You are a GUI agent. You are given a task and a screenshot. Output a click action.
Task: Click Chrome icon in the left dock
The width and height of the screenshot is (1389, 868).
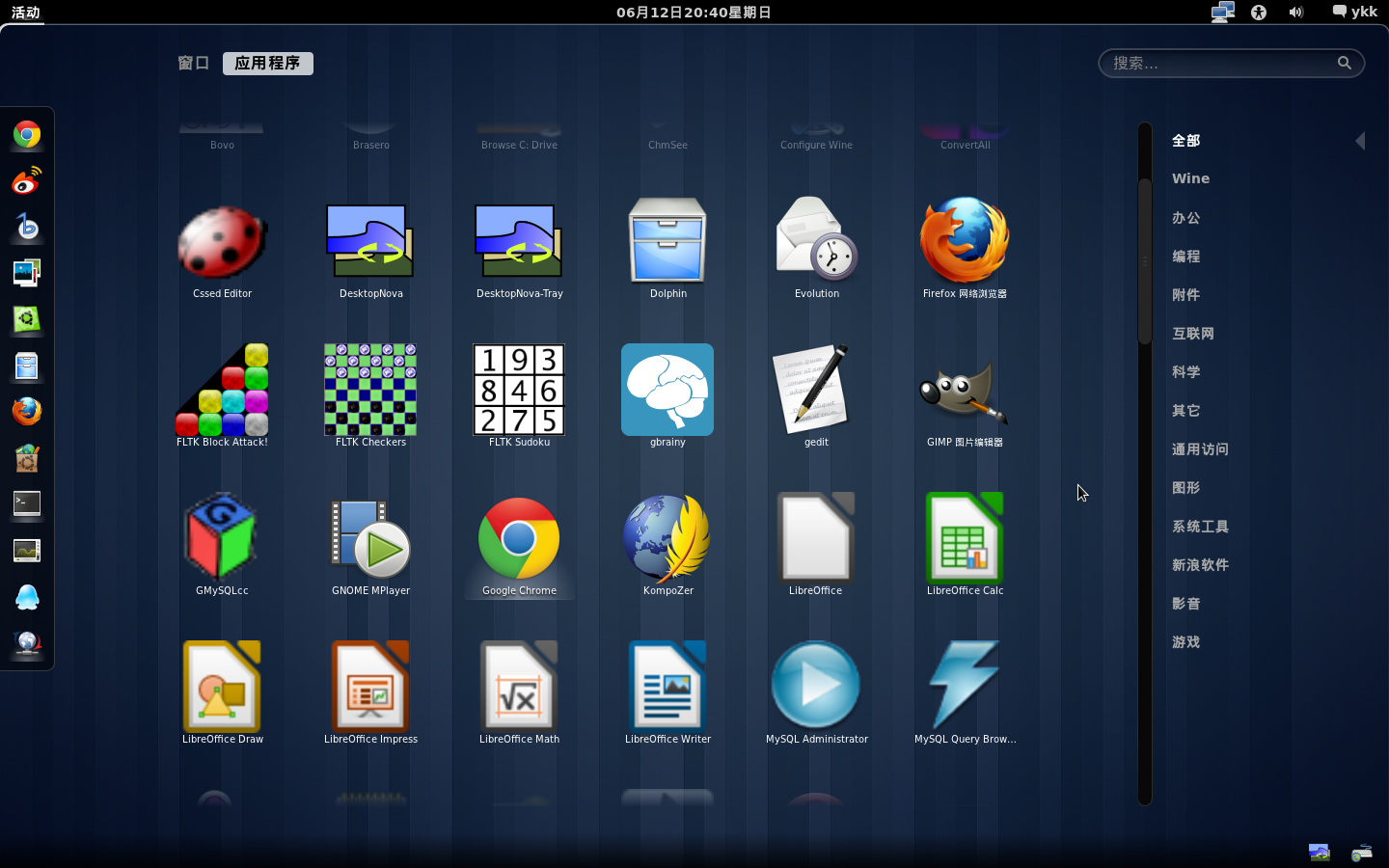click(x=27, y=134)
